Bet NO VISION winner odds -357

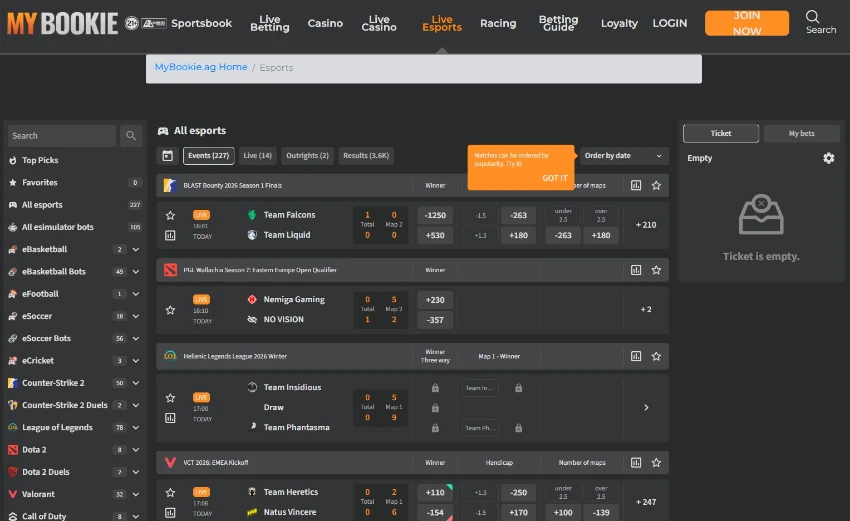pyautogui.click(x=435, y=320)
